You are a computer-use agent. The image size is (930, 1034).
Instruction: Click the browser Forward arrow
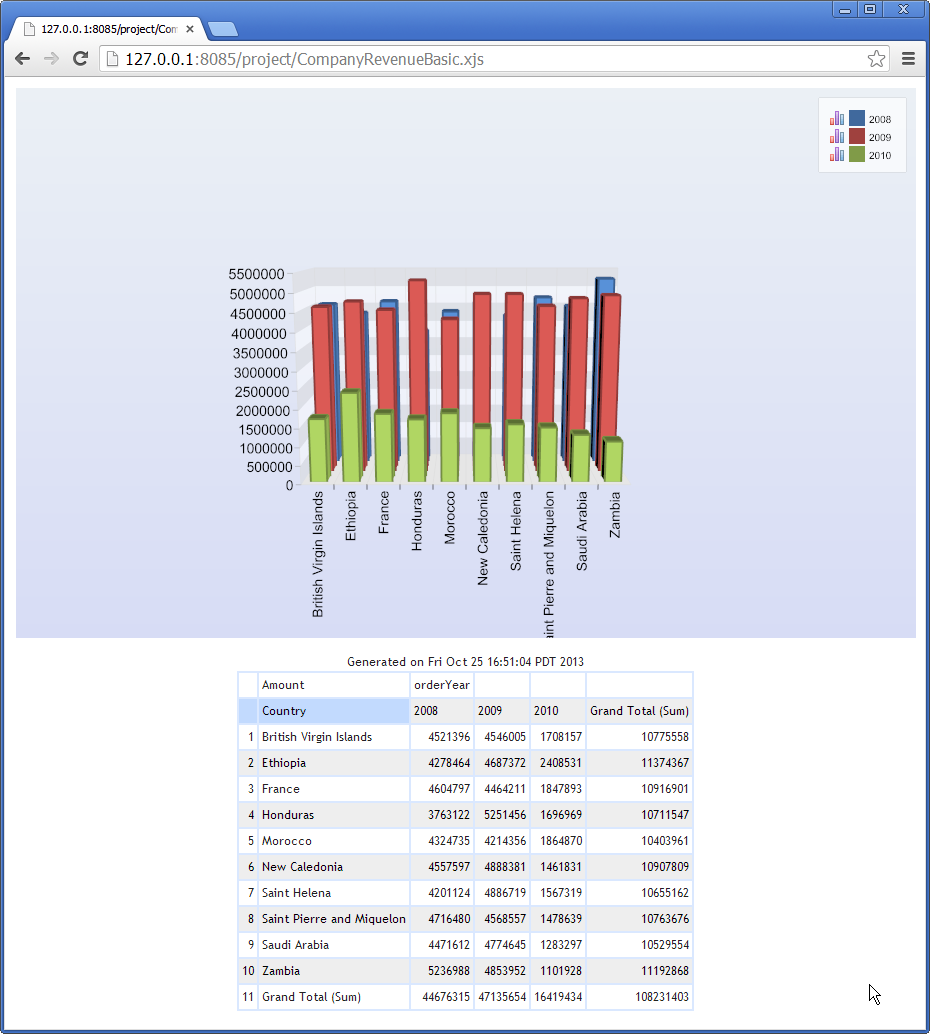coord(51,59)
